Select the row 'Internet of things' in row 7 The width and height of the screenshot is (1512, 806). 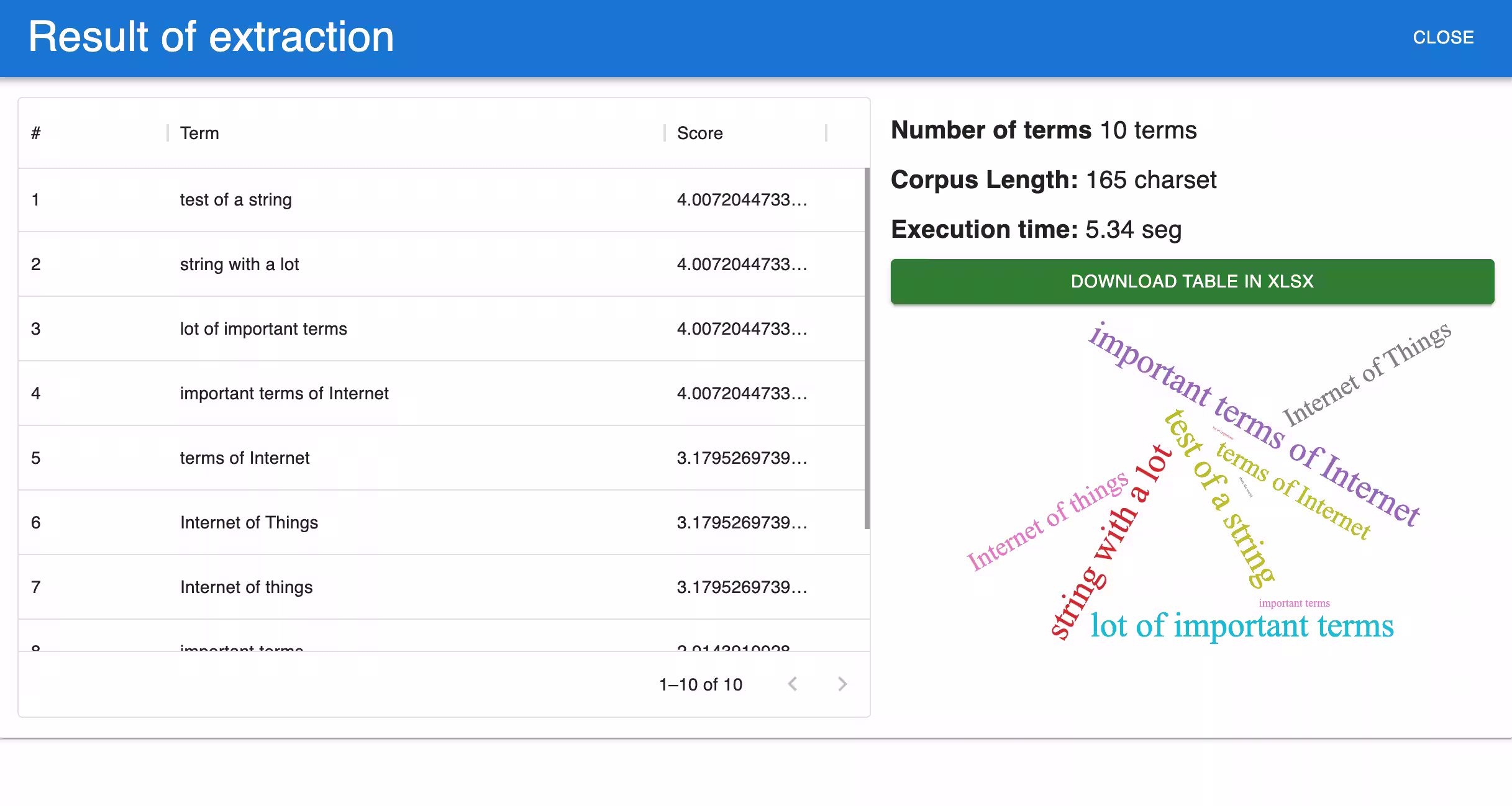pos(442,587)
